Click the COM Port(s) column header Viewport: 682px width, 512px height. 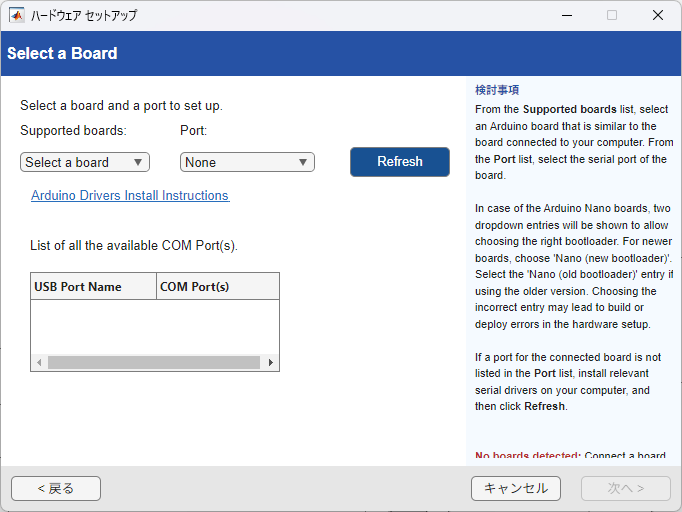point(217,286)
